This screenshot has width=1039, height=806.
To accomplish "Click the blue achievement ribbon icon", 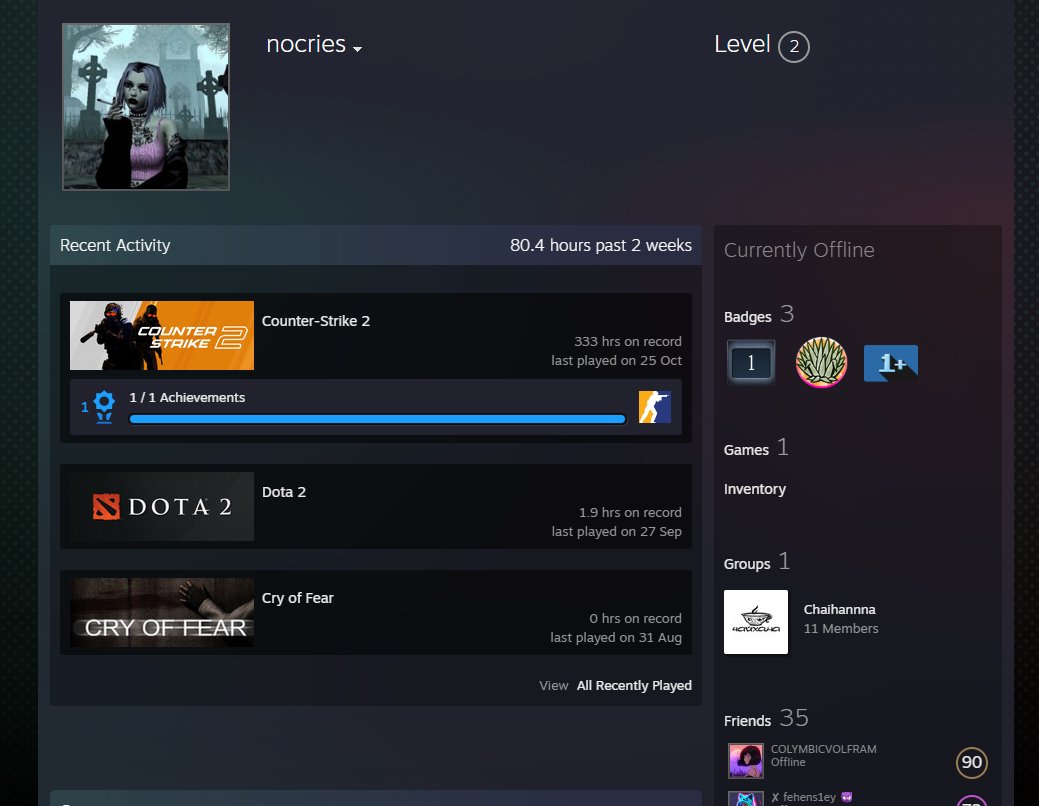I will tap(104, 406).
